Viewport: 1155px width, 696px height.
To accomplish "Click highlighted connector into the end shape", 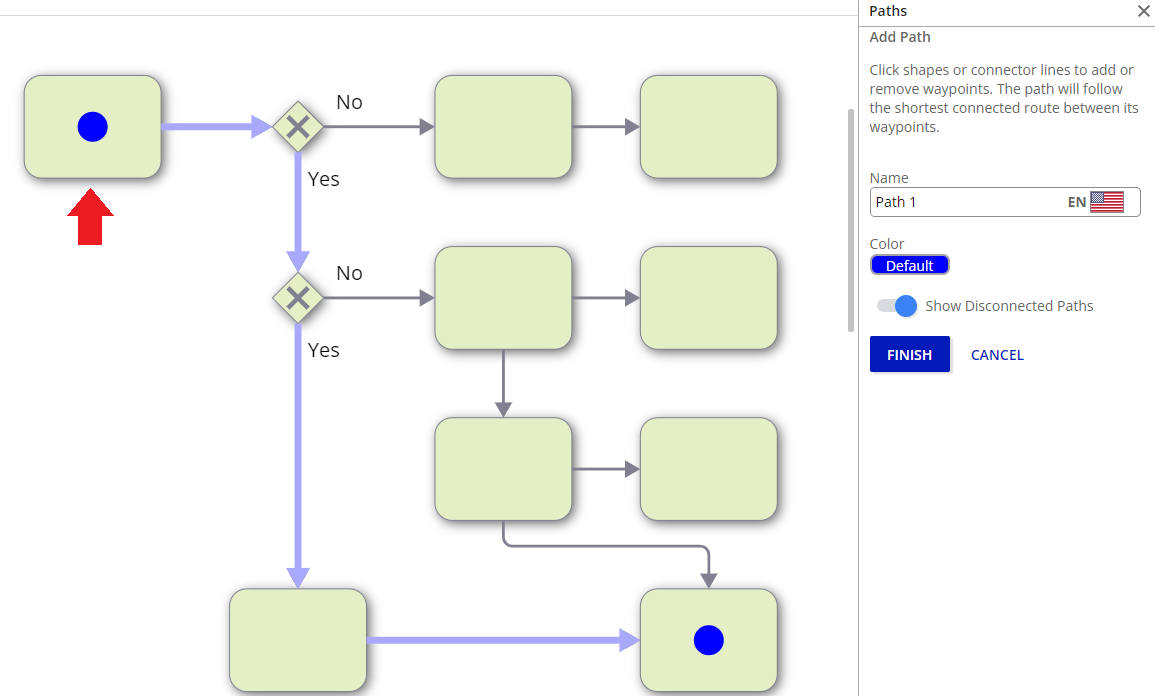I will pos(500,640).
